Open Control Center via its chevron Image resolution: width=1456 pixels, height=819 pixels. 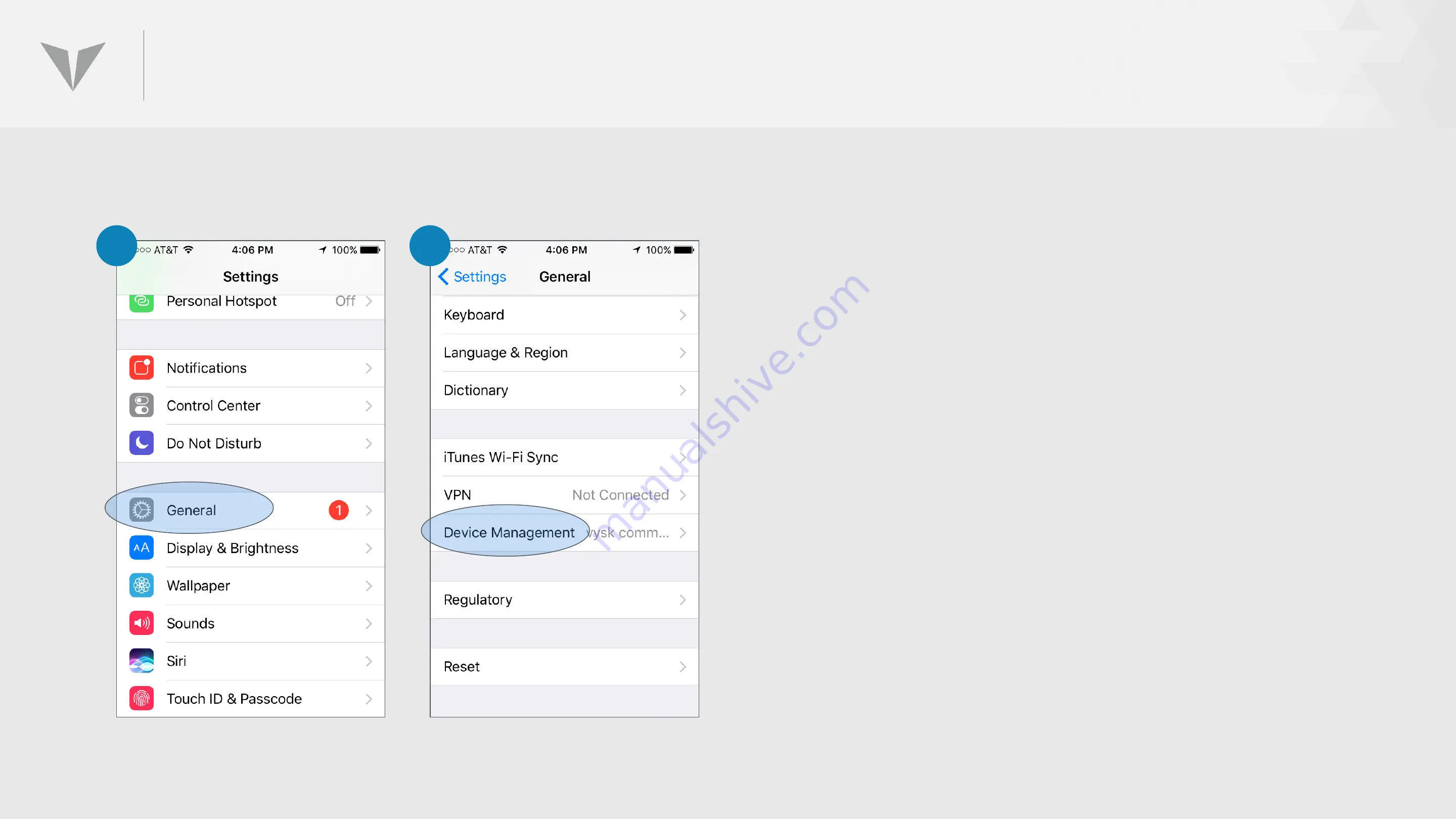tap(369, 406)
